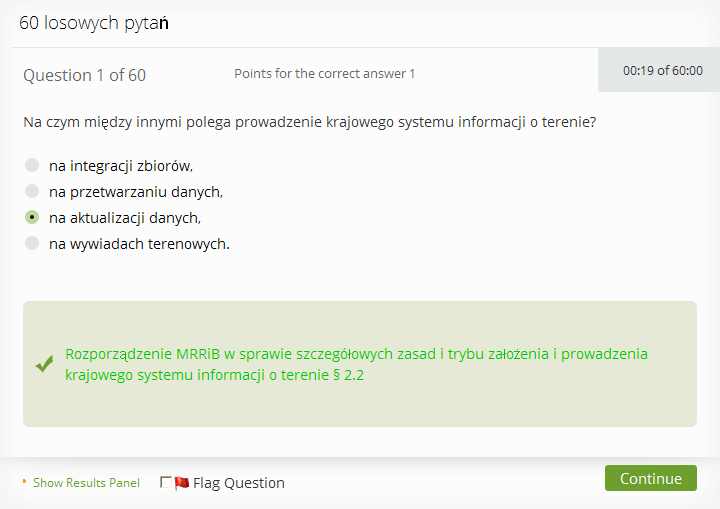Click the answer text 'na integracji zbiorów'
720x509 pixels.
[x=121, y=166]
